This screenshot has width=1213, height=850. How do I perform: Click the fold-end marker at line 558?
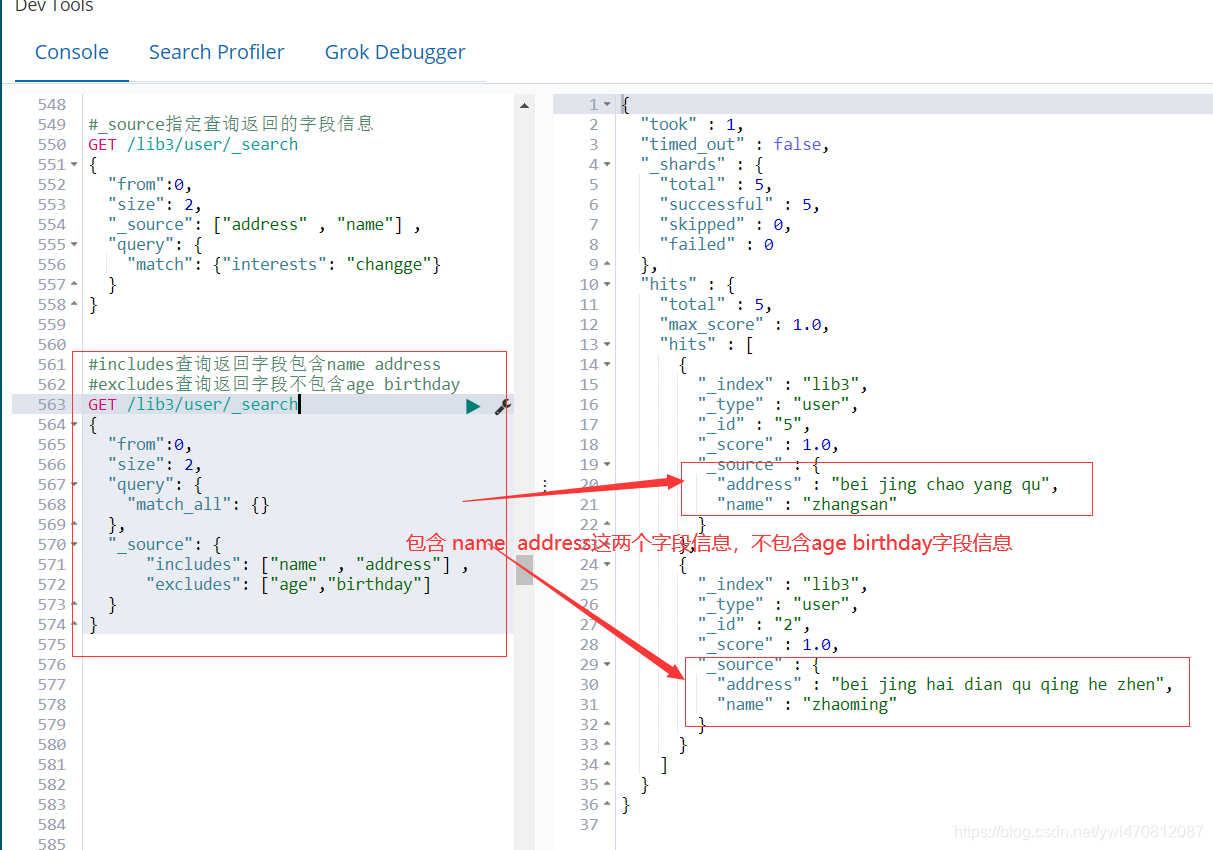point(75,305)
